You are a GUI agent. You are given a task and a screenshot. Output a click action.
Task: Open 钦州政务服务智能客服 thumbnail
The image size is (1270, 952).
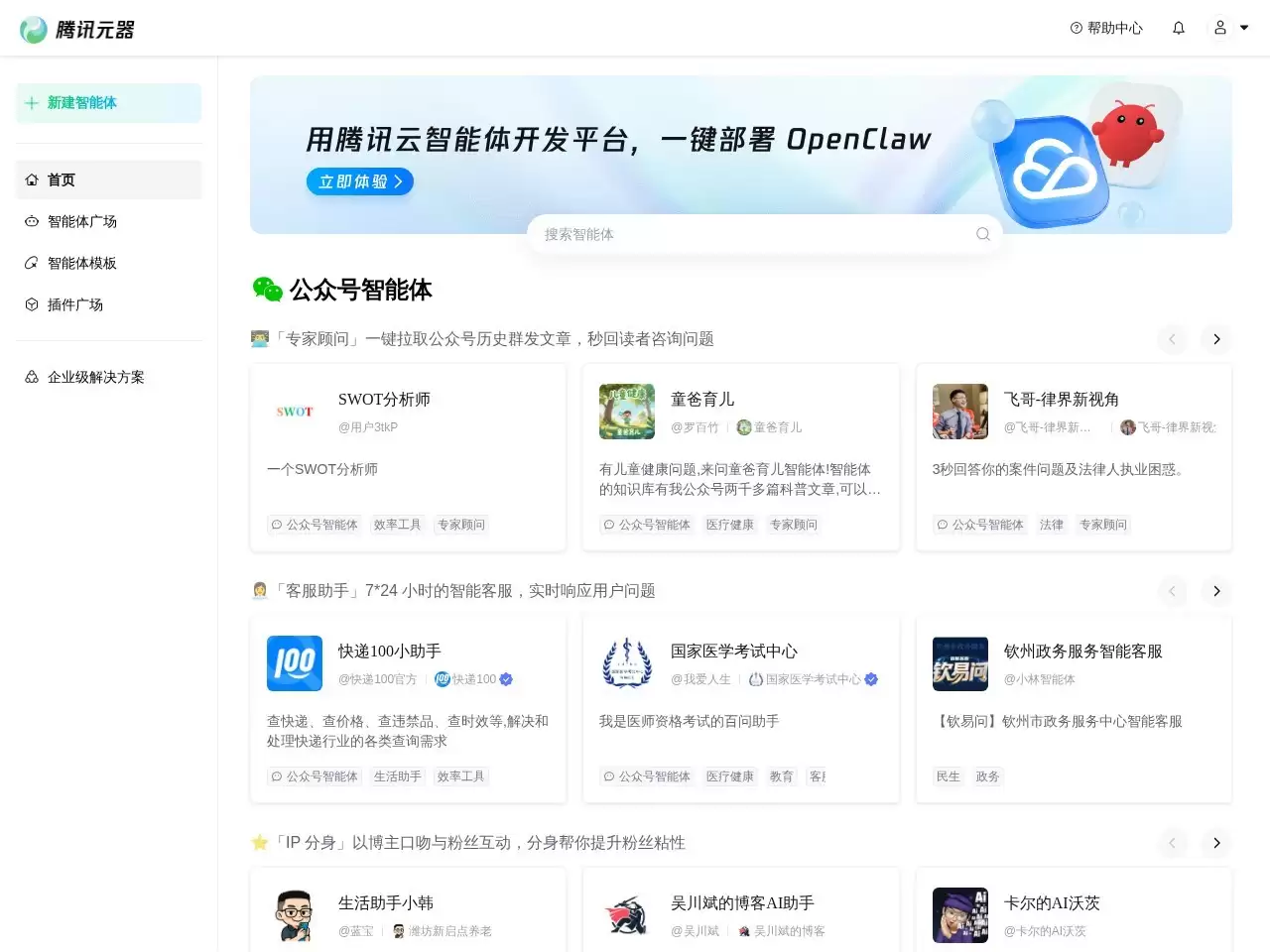pyautogui.click(x=960, y=663)
